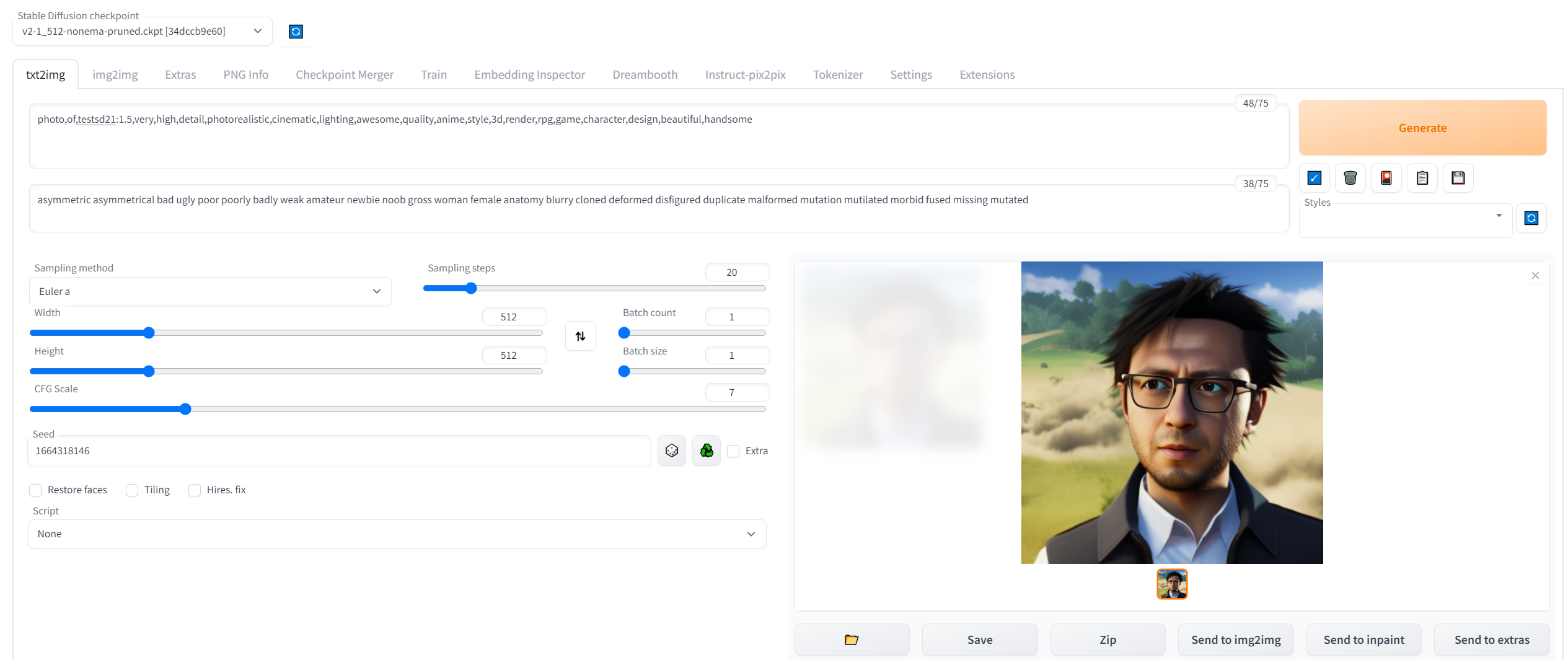Click the Batch count slider handle
Viewport: 1568px width, 660px height.
pos(624,333)
